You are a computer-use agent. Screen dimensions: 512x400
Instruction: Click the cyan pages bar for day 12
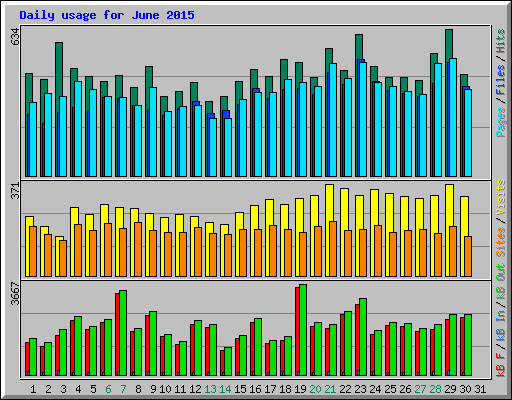(x=198, y=141)
